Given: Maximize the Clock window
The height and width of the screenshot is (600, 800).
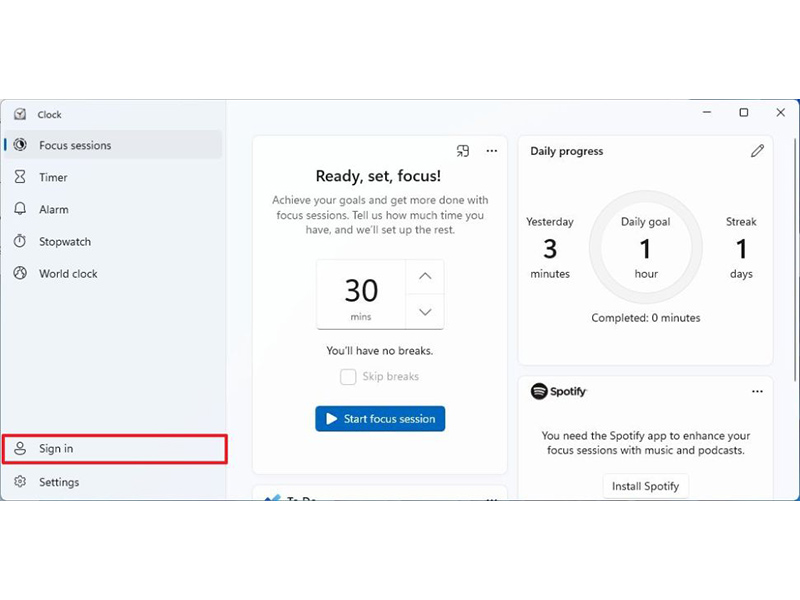Looking at the screenshot, I should tap(744, 112).
